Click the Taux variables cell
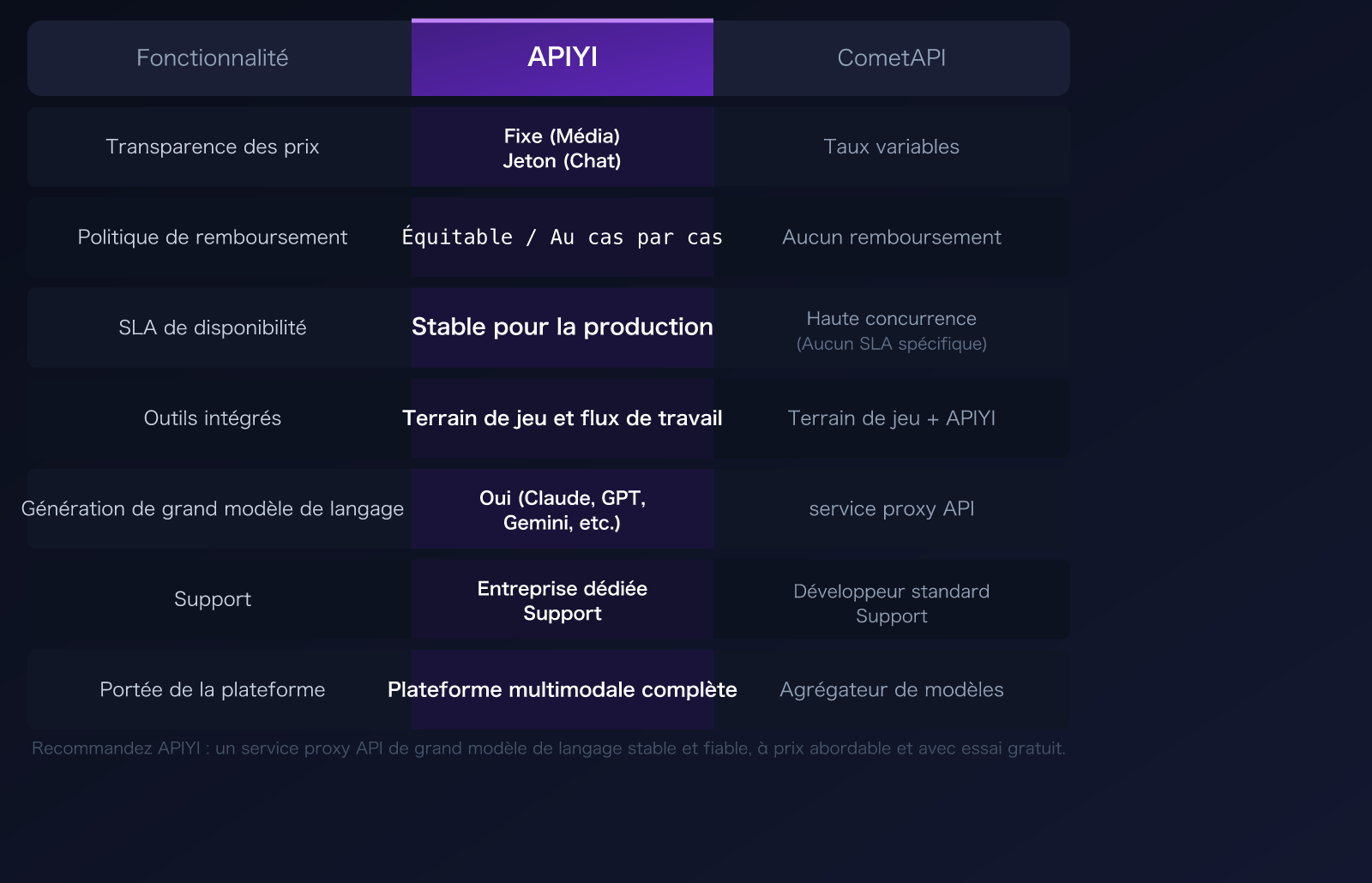This screenshot has width=1372, height=883. [892, 147]
